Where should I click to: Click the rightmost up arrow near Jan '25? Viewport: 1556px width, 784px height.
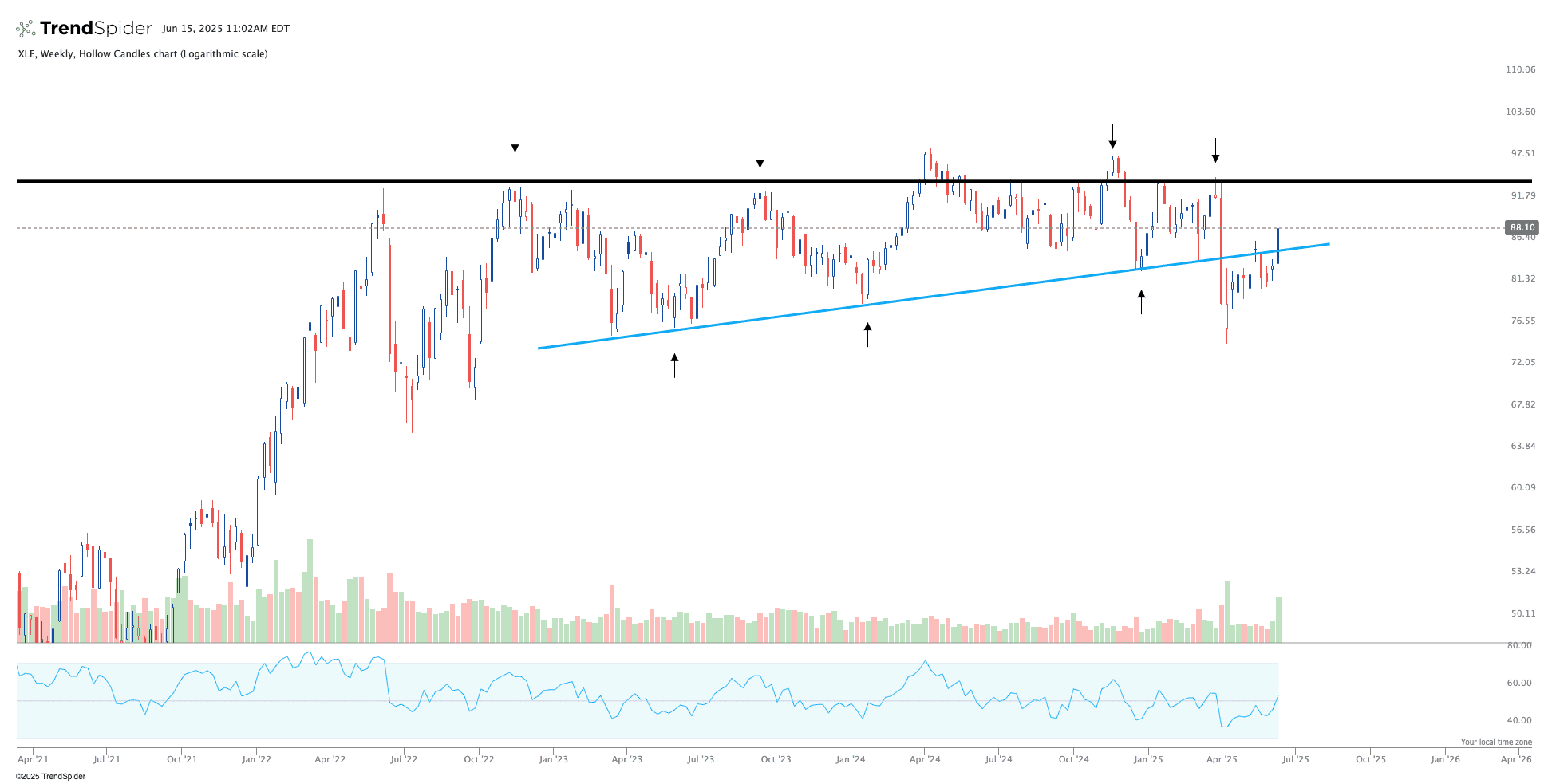click(1141, 301)
